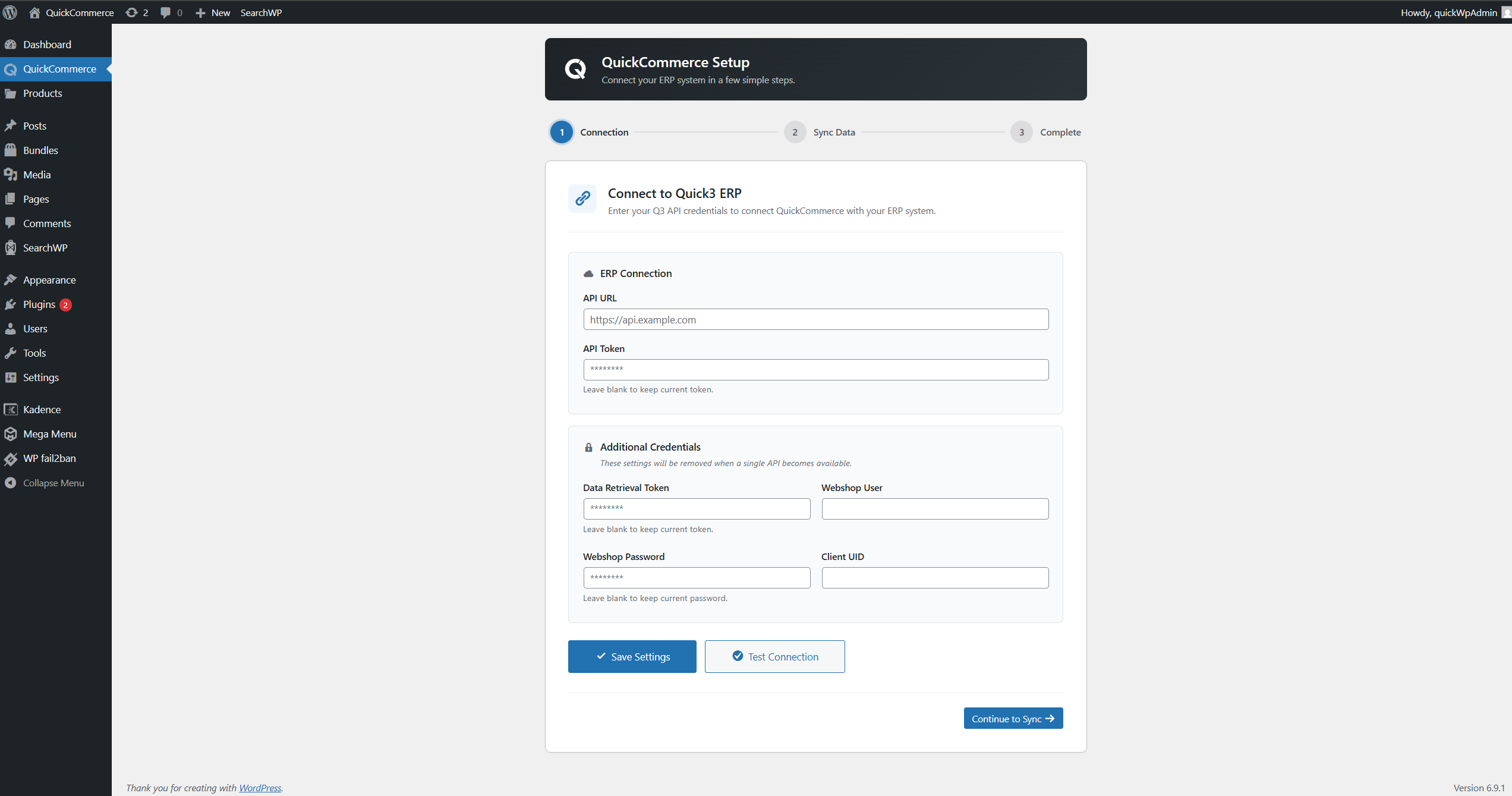Follow the WordPress footer link

(260, 788)
